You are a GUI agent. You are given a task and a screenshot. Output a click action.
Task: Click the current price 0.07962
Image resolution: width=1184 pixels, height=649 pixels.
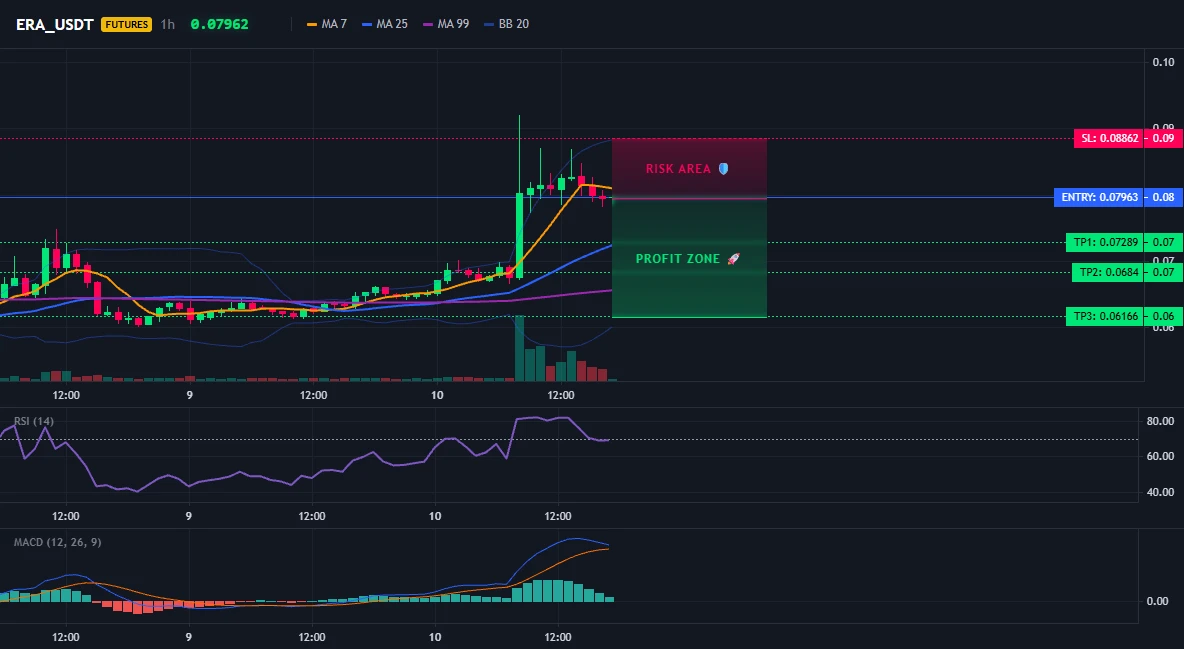219,24
